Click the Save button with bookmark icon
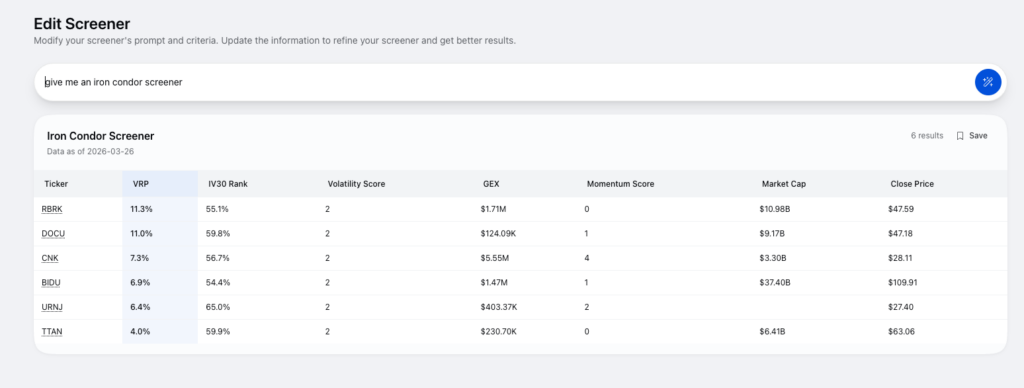 [x=972, y=136]
